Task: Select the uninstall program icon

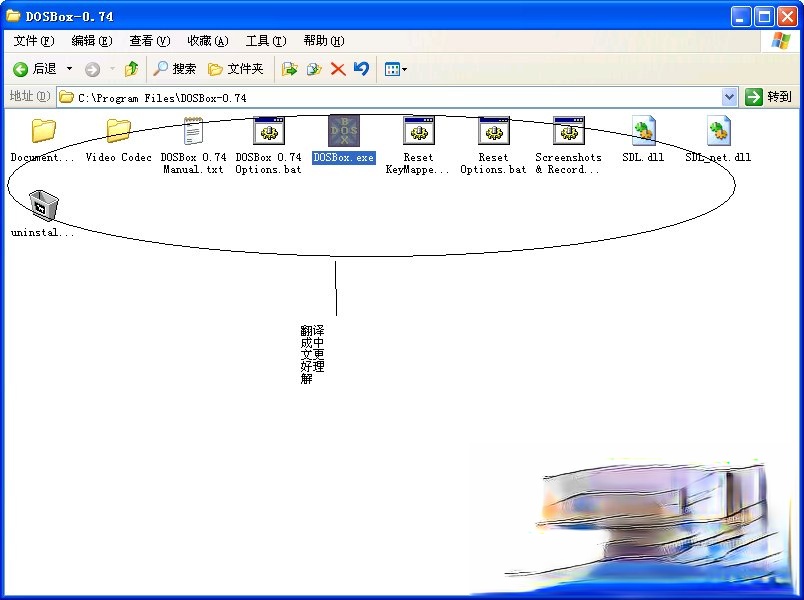Action: click(x=43, y=205)
